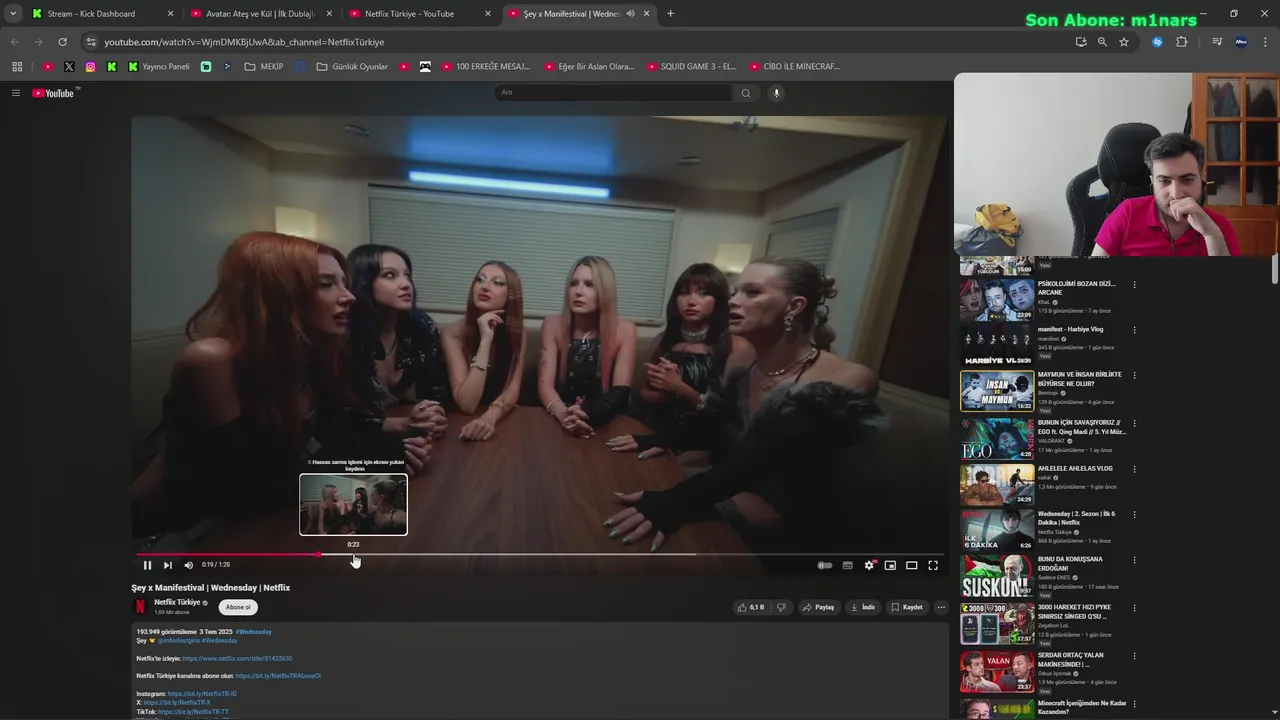Viewport: 1280px width, 720px height.
Task: Bookmark this page with star icon
Action: [1124, 42]
